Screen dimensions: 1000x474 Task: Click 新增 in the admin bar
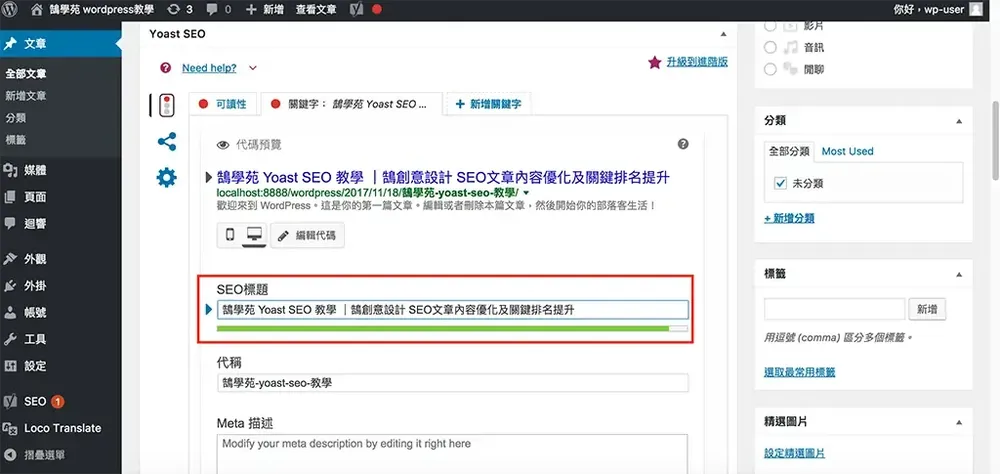(x=265, y=10)
